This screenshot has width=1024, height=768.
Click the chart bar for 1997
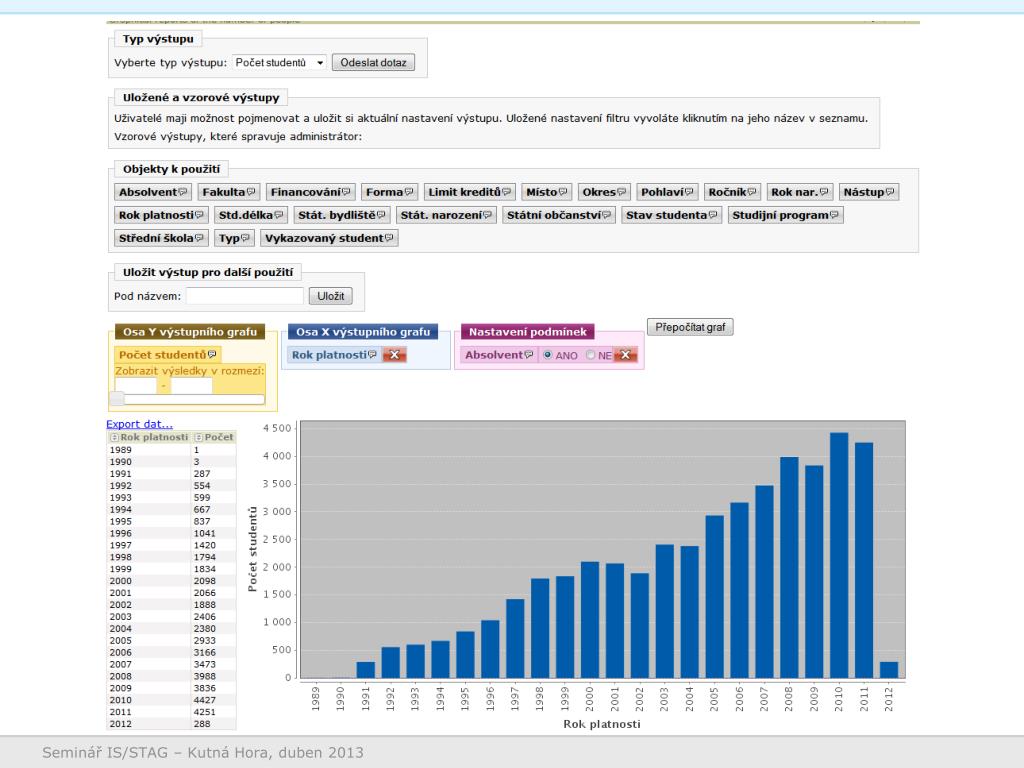[x=515, y=638]
